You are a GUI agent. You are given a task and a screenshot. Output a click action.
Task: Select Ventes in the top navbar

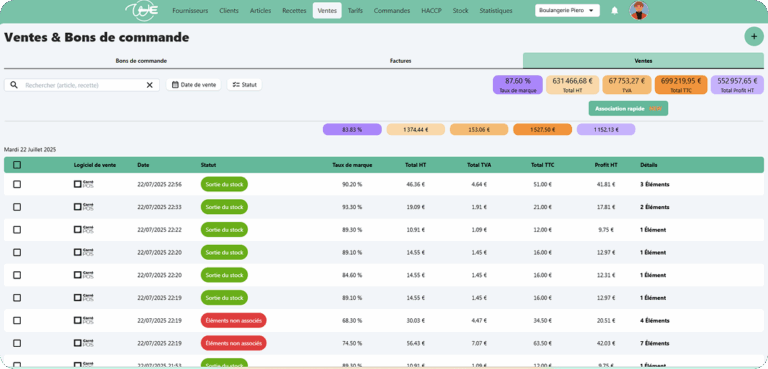(x=327, y=11)
